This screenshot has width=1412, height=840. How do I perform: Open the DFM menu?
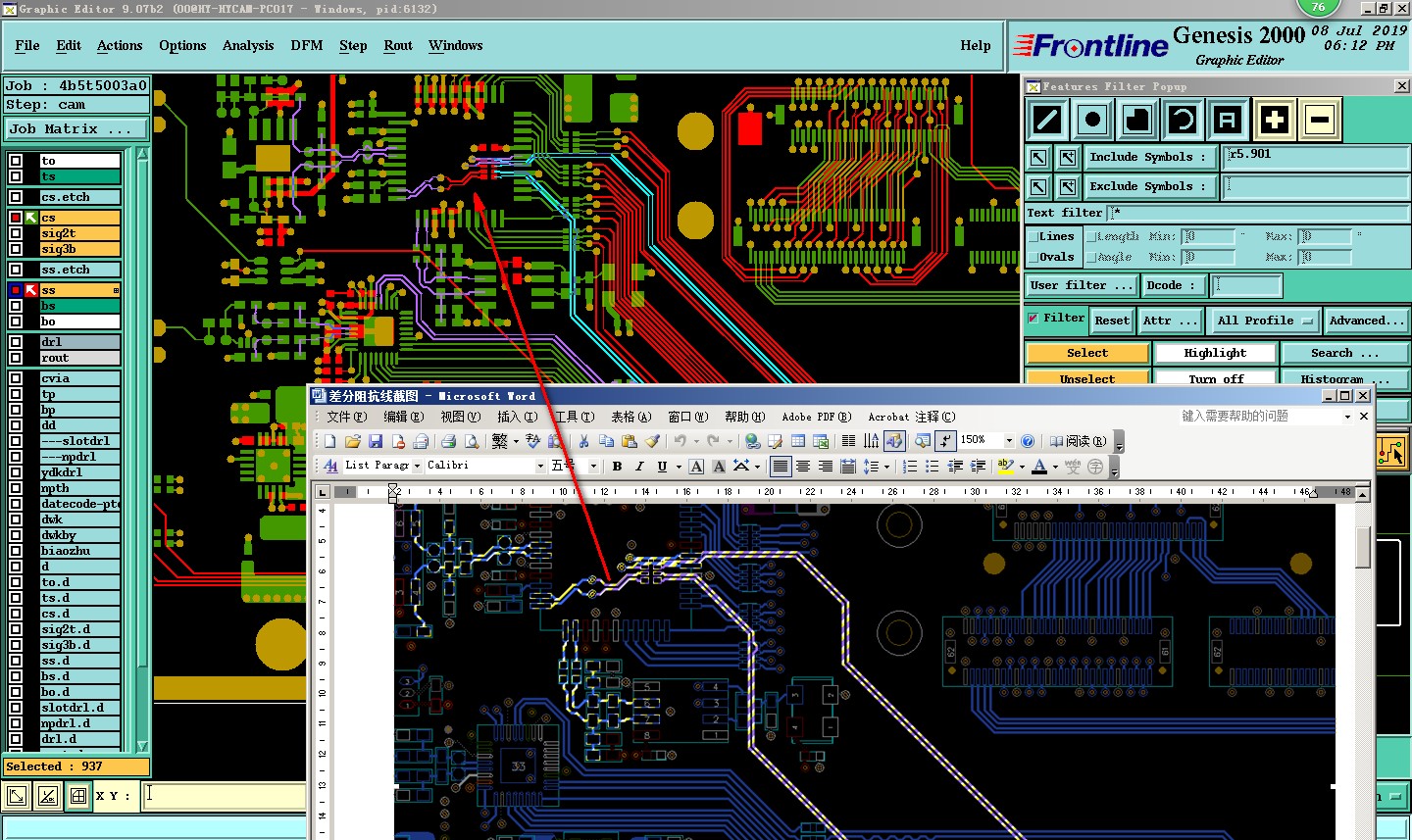(307, 46)
